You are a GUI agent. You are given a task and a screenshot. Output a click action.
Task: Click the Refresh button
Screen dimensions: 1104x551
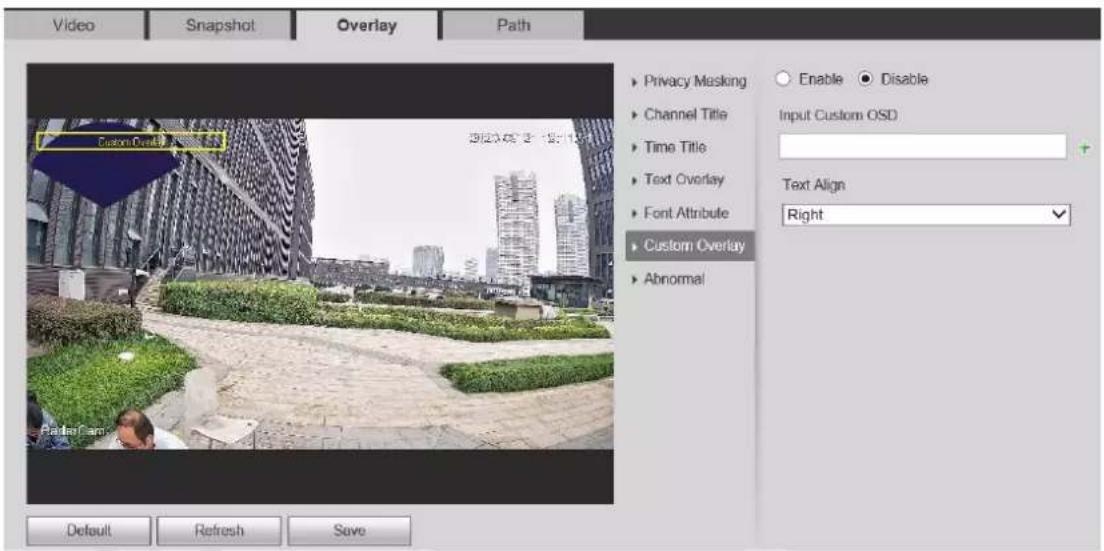(219, 530)
